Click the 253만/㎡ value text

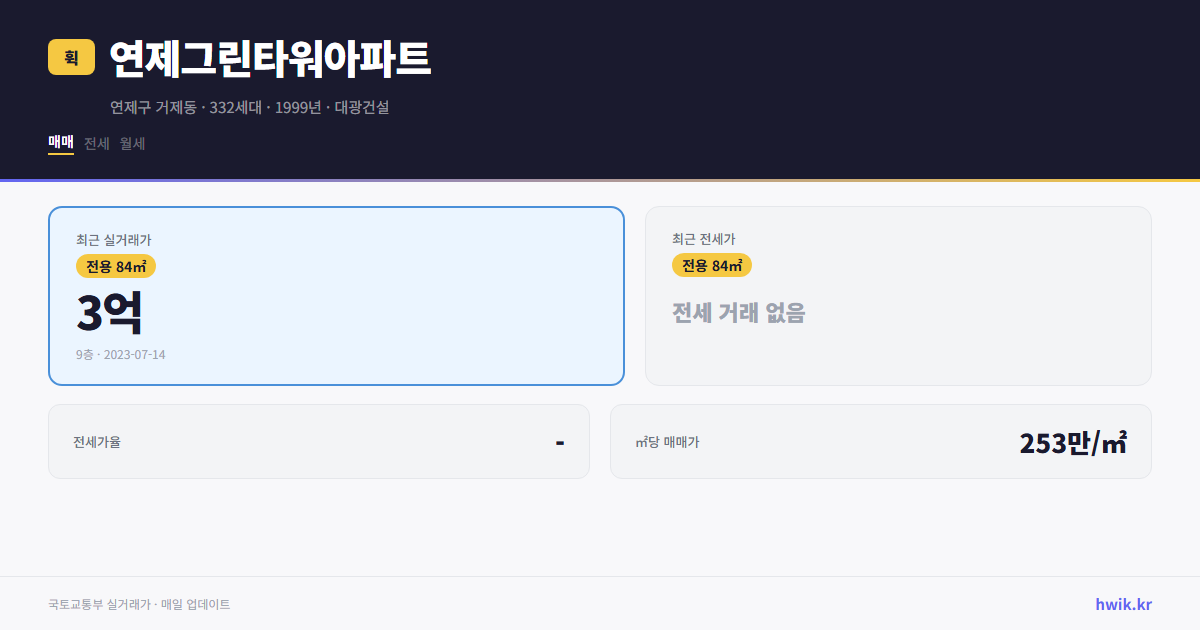tap(1073, 440)
